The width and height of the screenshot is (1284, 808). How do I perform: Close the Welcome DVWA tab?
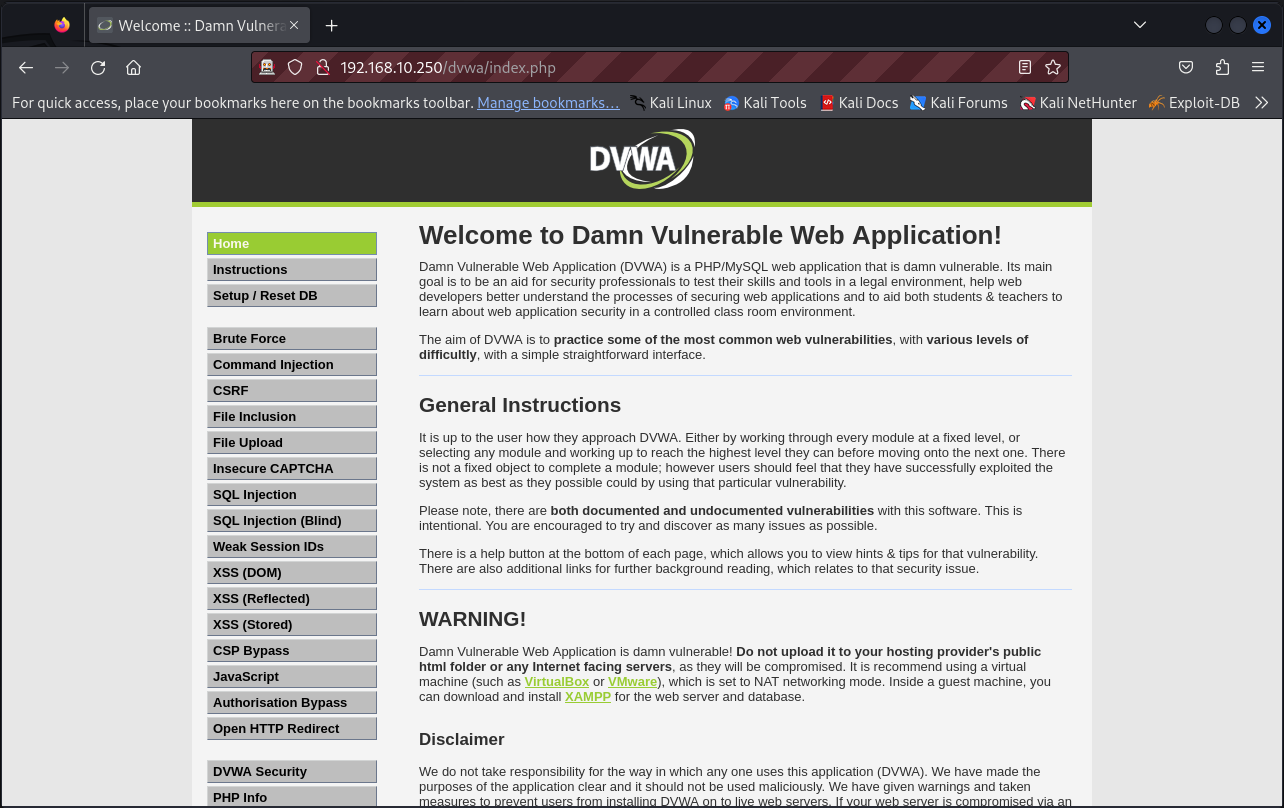click(x=294, y=25)
